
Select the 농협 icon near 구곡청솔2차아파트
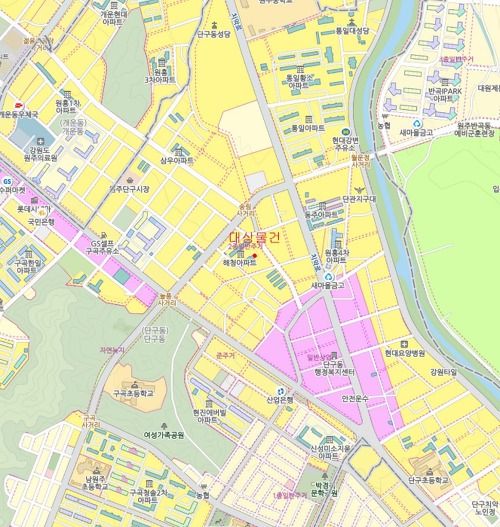[x=203, y=487]
